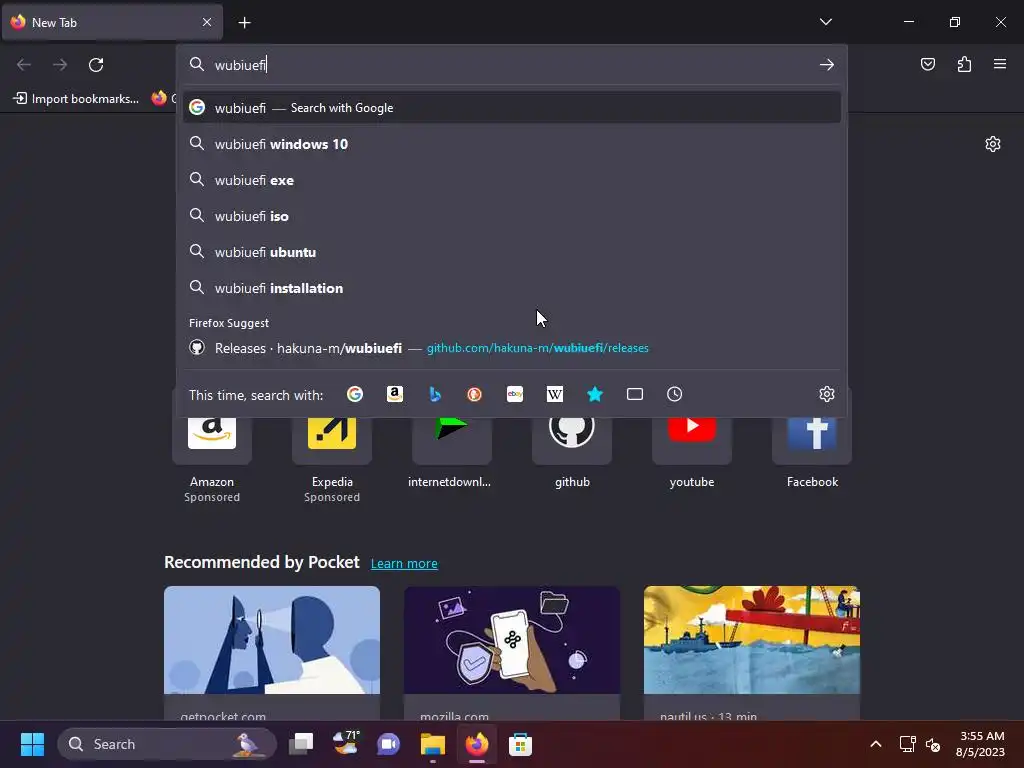The image size is (1024, 768).
Task: Open the list all tabs chevron
Action: click(x=825, y=22)
